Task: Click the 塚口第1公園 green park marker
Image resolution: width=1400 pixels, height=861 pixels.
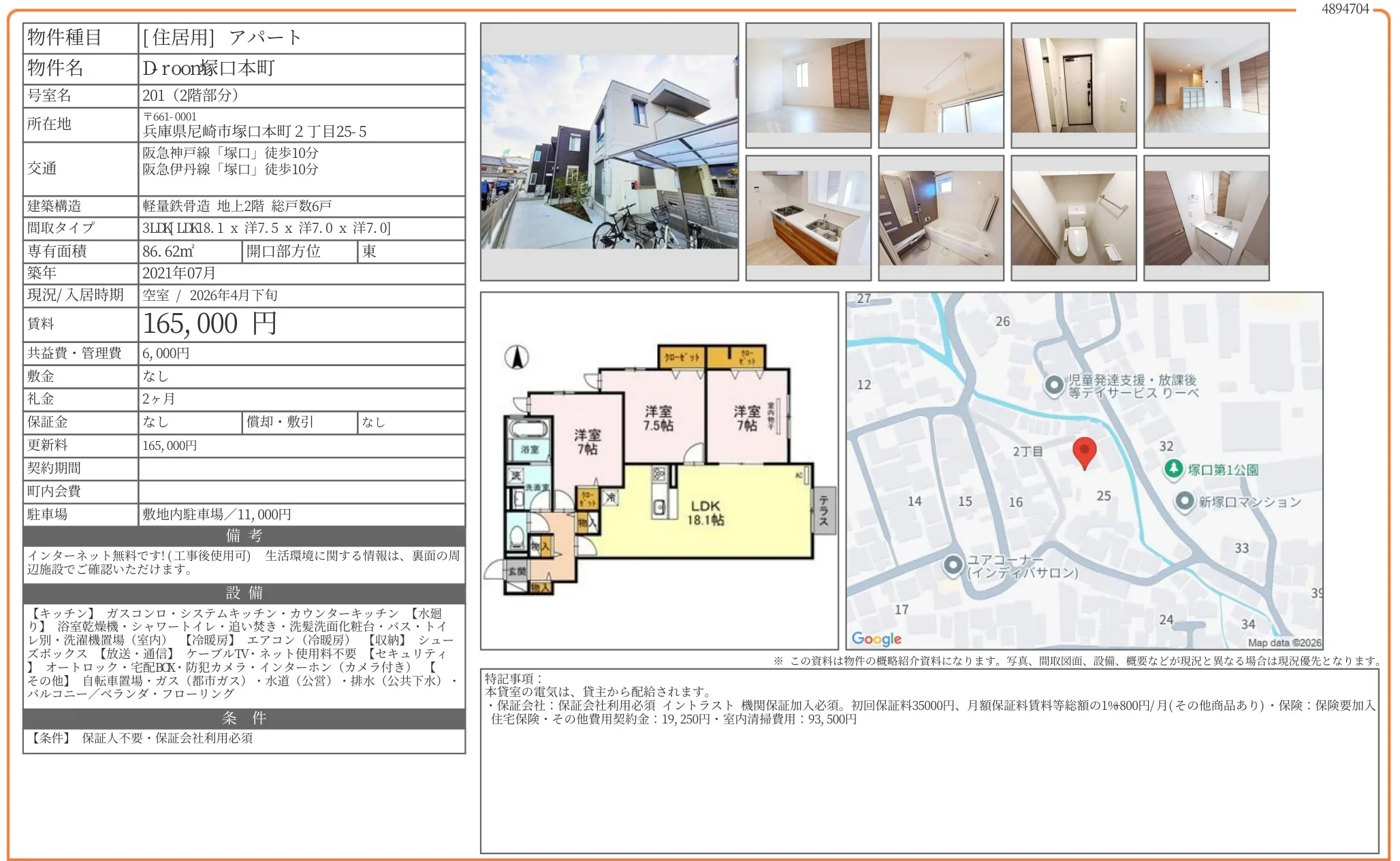Action: click(x=1173, y=469)
